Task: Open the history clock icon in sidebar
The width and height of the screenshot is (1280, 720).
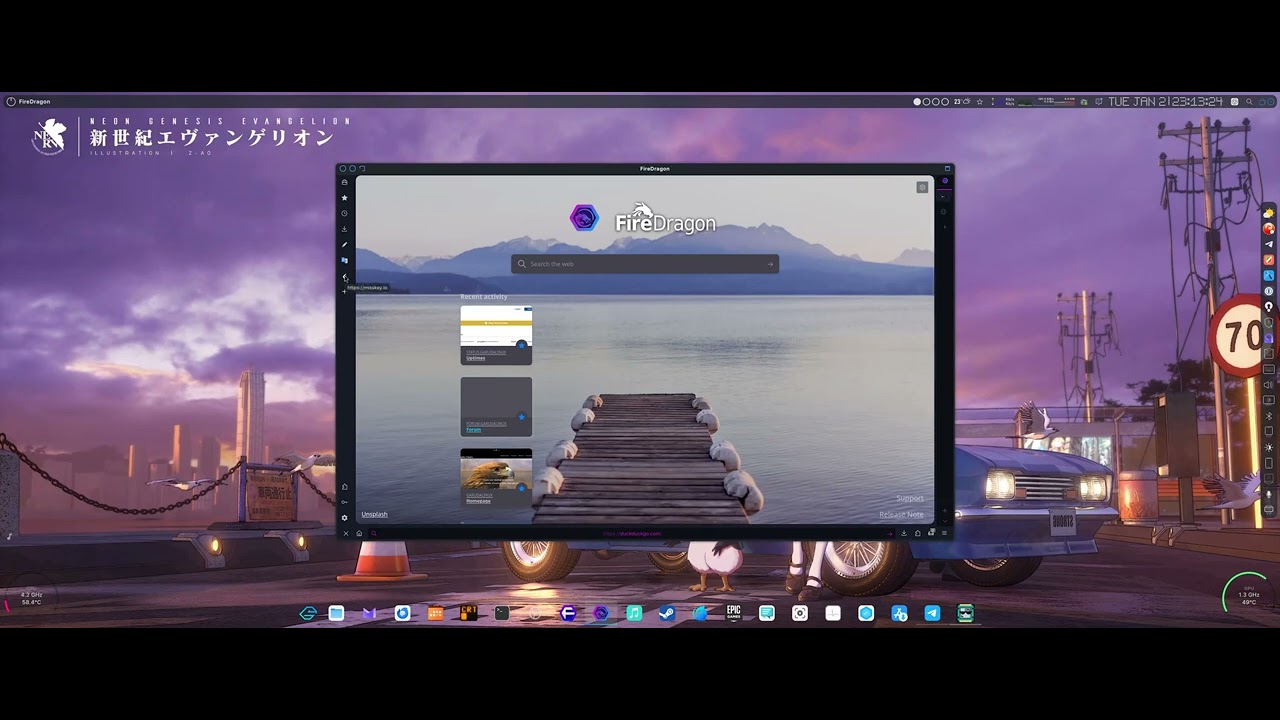Action: pyautogui.click(x=344, y=213)
